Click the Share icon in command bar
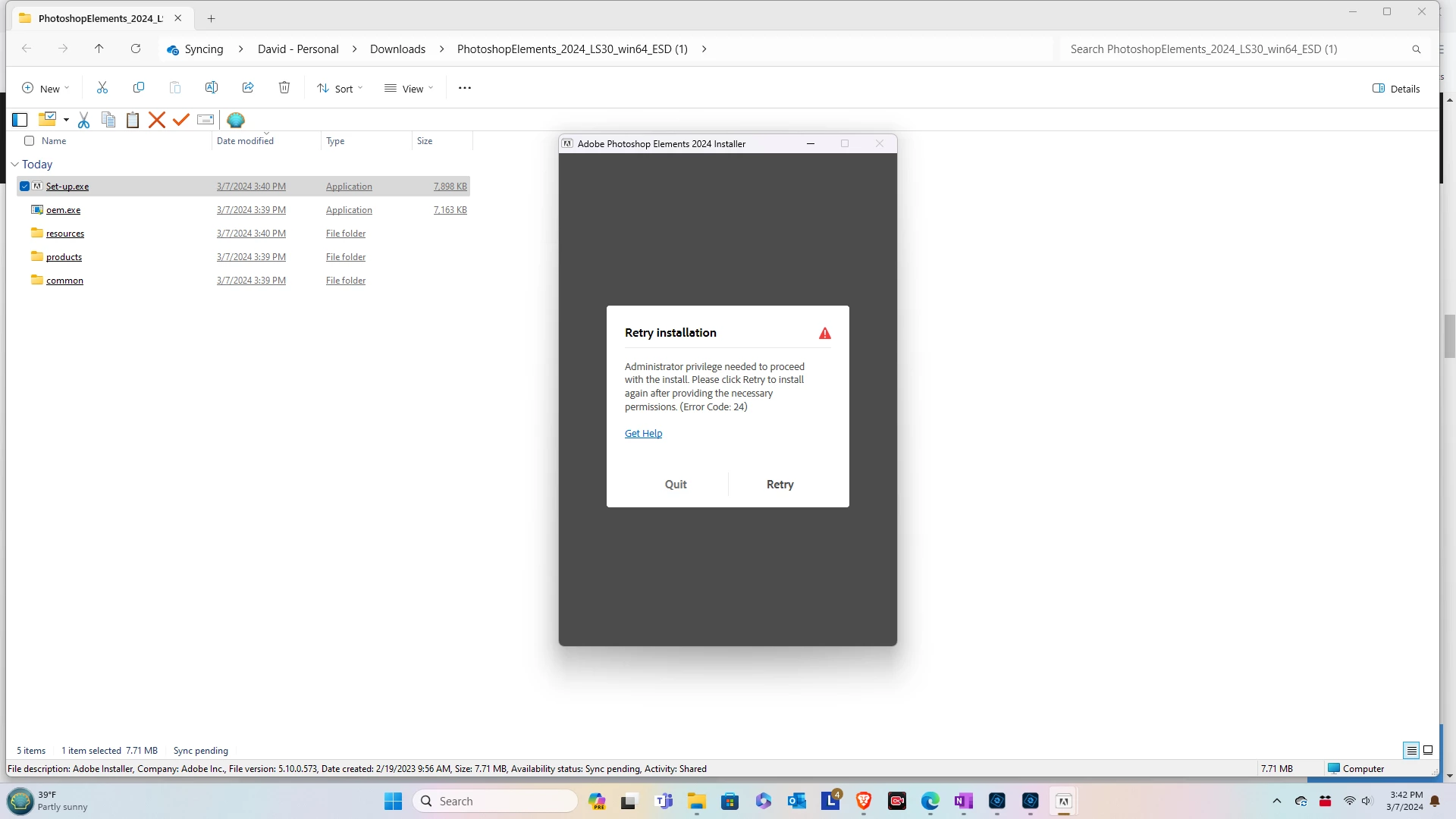Viewport: 1456px width, 819px height. pos(248,88)
